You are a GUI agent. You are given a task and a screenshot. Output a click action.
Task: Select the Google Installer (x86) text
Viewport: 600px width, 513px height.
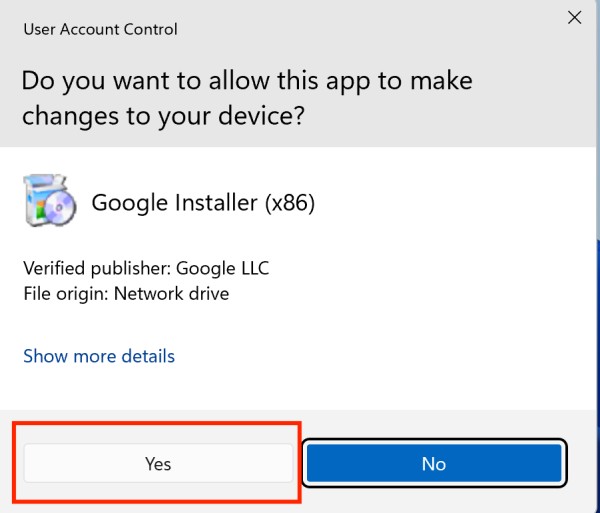(203, 202)
